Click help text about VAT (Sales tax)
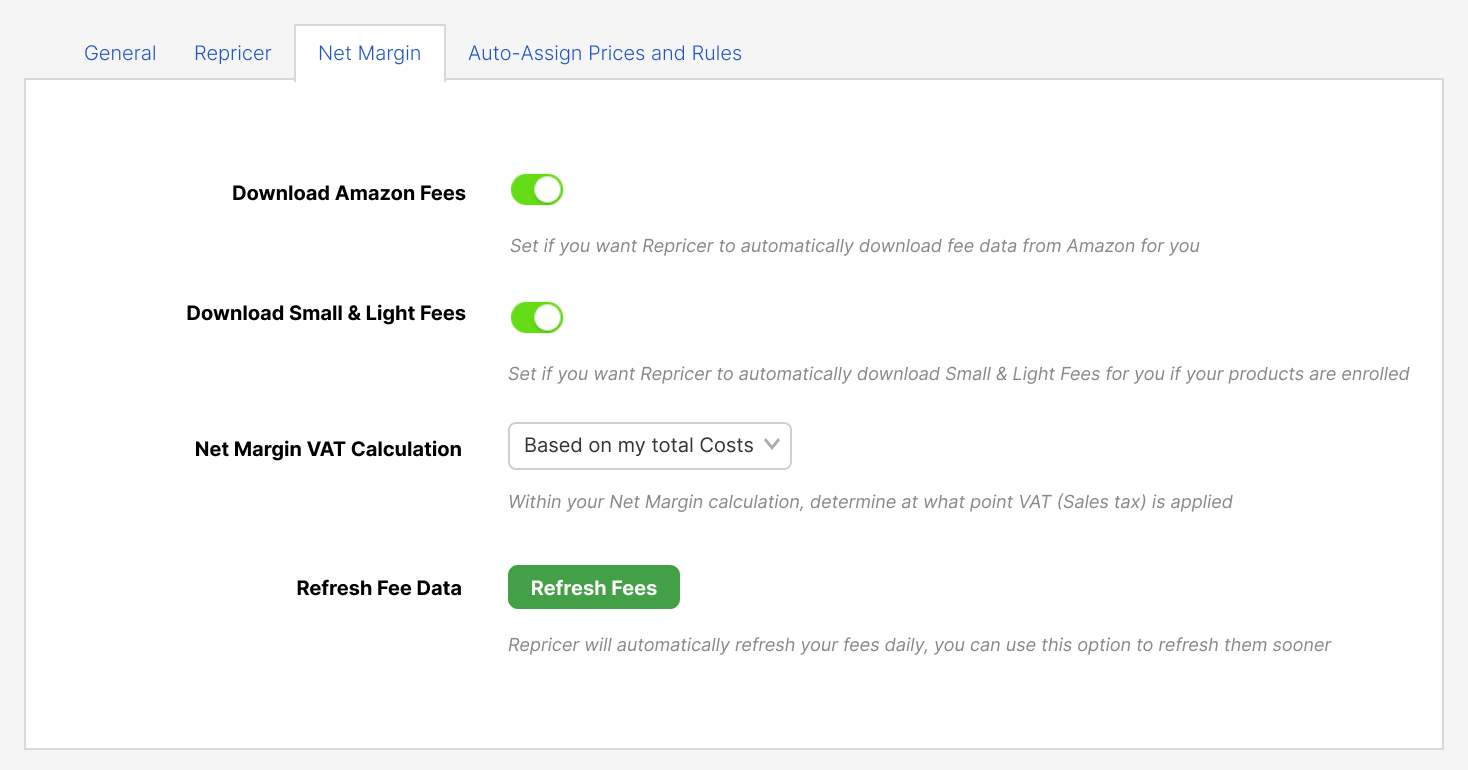This screenshot has width=1468, height=770. coord(870,502)
